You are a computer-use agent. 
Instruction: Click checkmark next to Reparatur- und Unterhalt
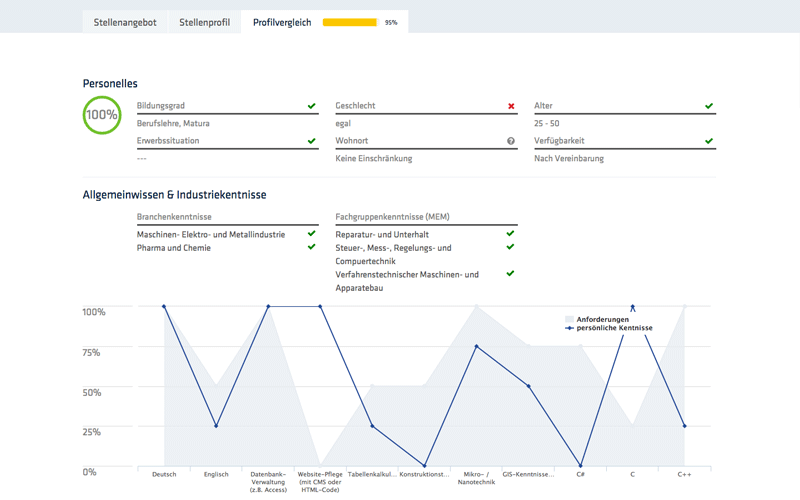511,234
